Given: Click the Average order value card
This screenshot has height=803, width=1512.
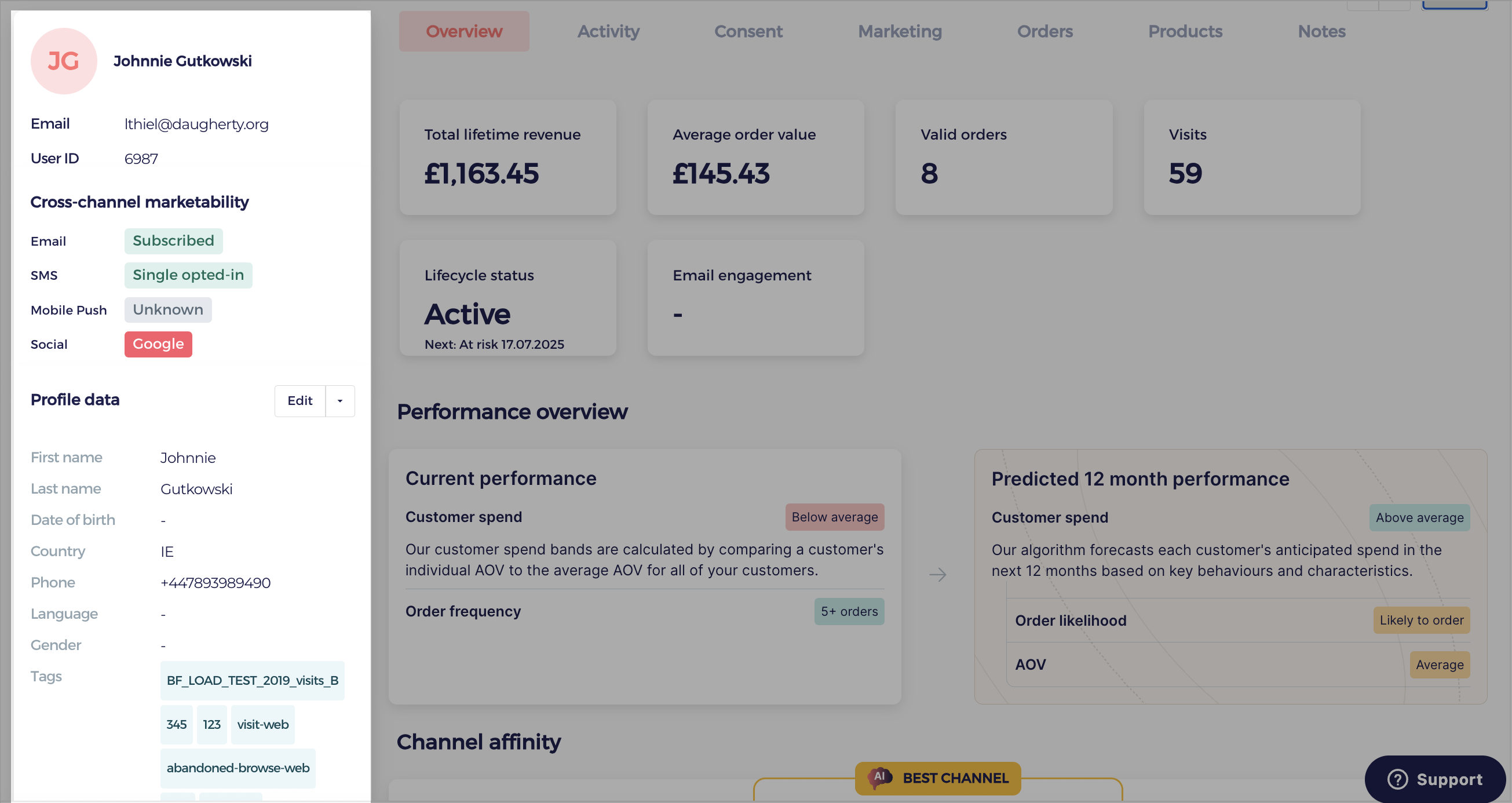Looking at the screenshot, I should point(755,158).
